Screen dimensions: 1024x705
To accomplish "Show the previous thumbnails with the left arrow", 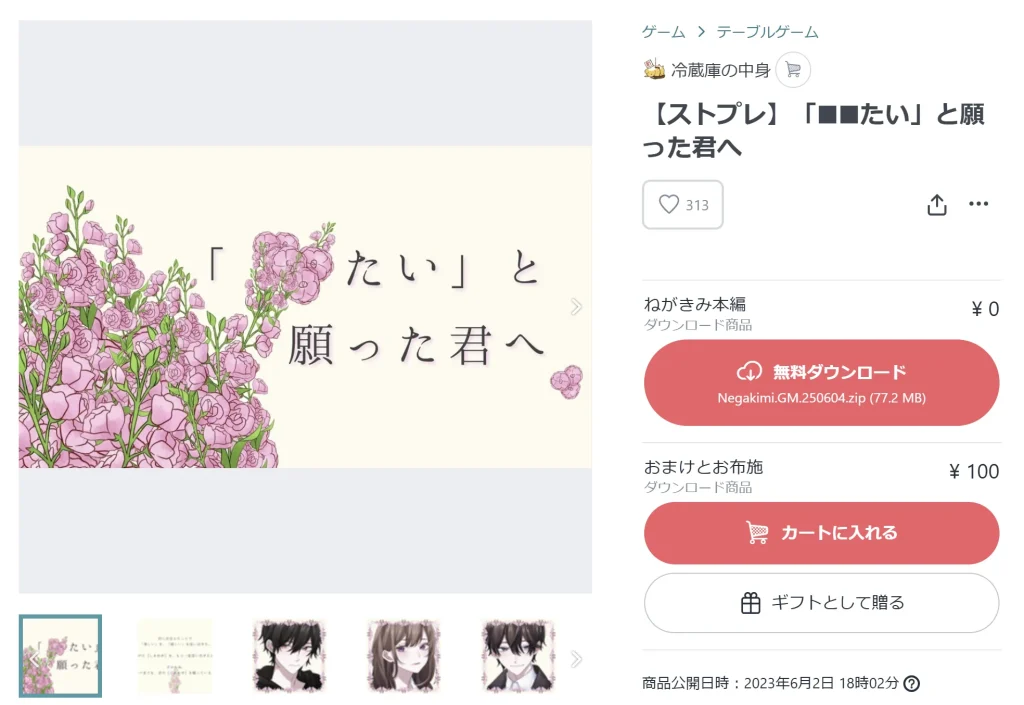I will click(x=34, y=659).
